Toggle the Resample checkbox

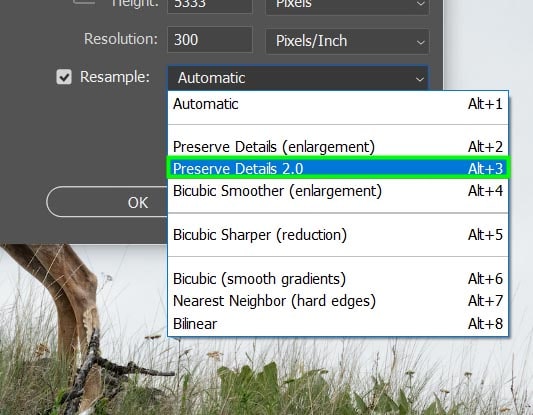(64, 77)
